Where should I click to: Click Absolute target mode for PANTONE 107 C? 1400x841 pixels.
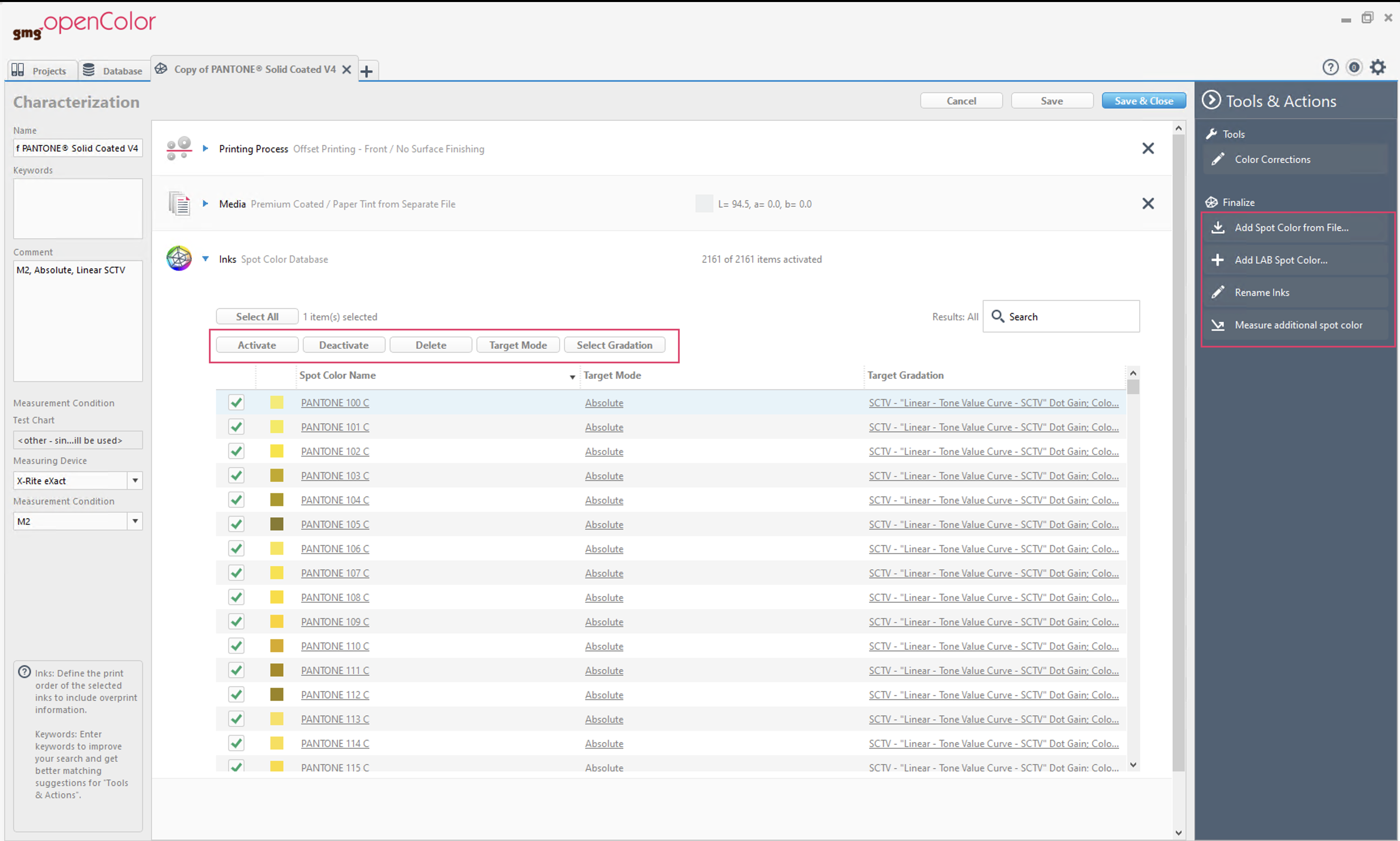pos(604,574)
